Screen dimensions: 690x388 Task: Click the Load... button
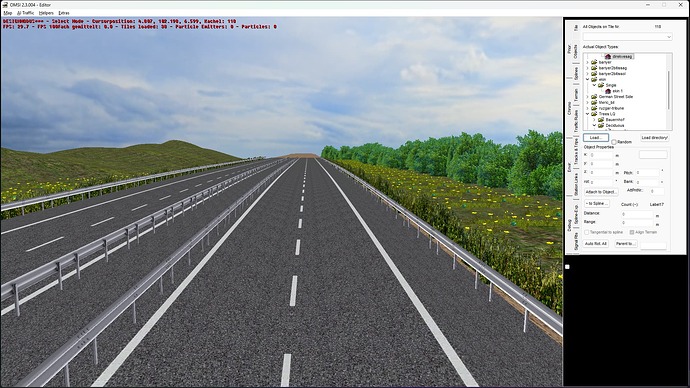click(x=596, y=138)
